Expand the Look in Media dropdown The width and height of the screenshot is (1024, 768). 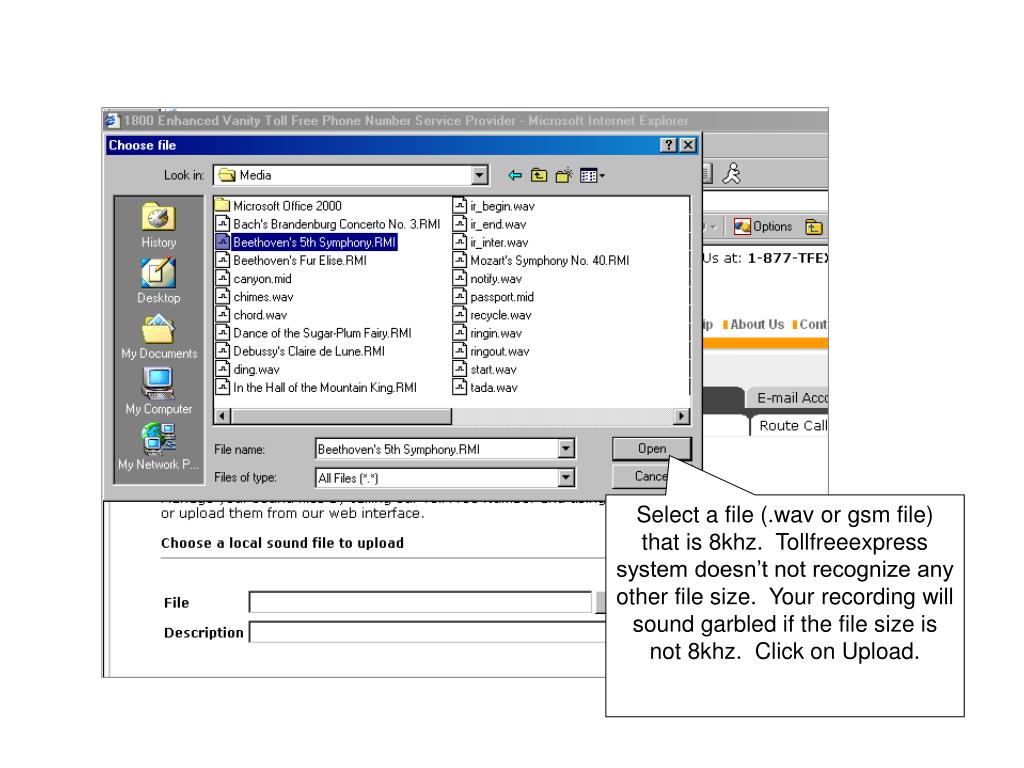pyautogui.click(x=480, y=175)
